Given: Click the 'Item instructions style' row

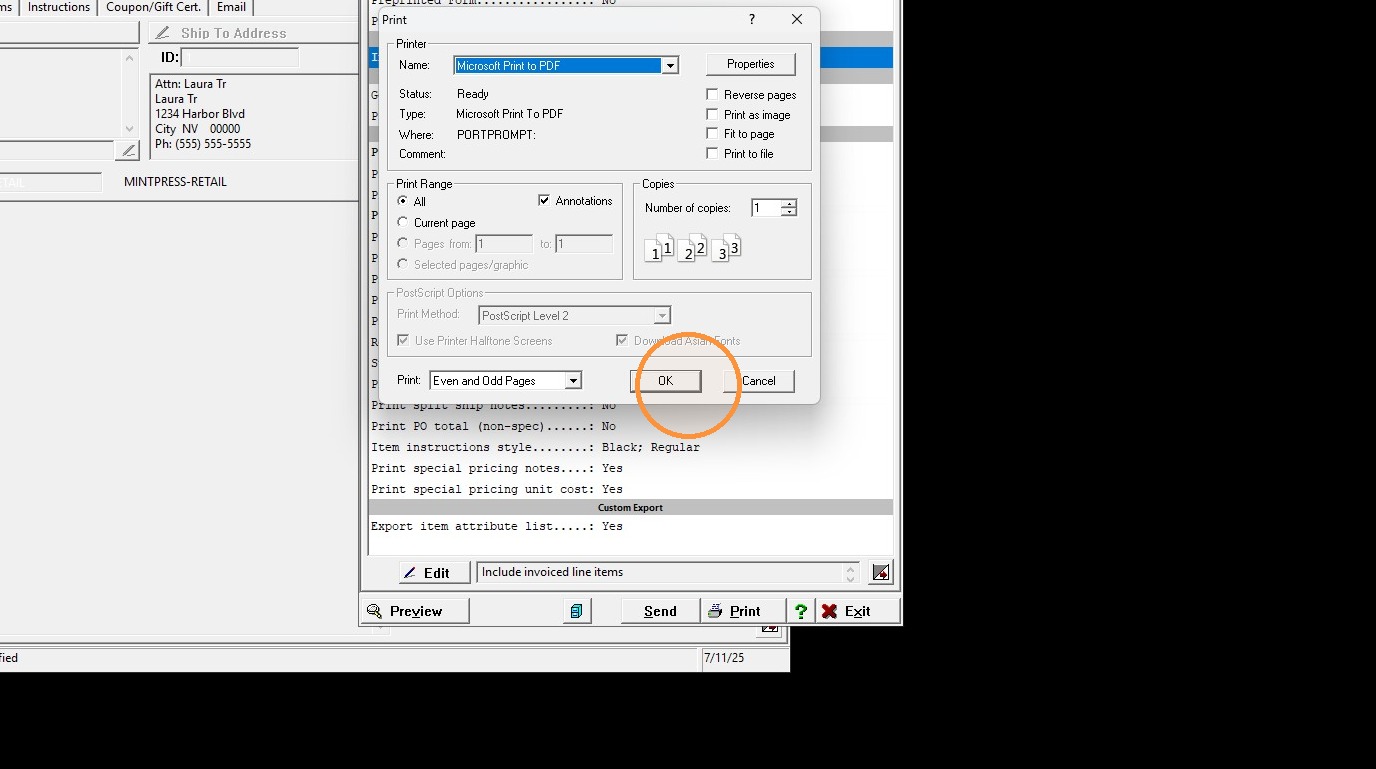Looking at the screenshot, I should (630, 447).
